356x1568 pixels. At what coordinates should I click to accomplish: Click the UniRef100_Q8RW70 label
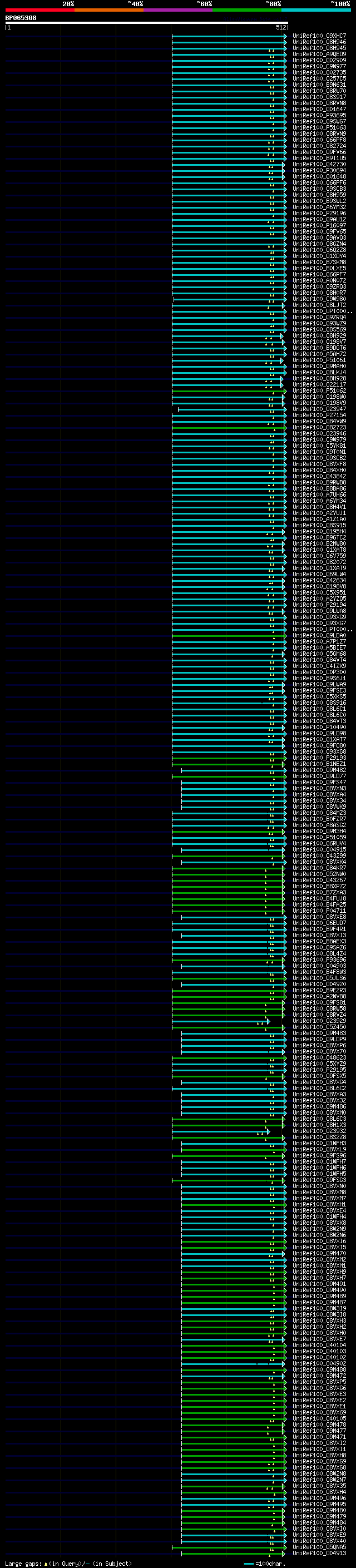click(x=319, y=91)
